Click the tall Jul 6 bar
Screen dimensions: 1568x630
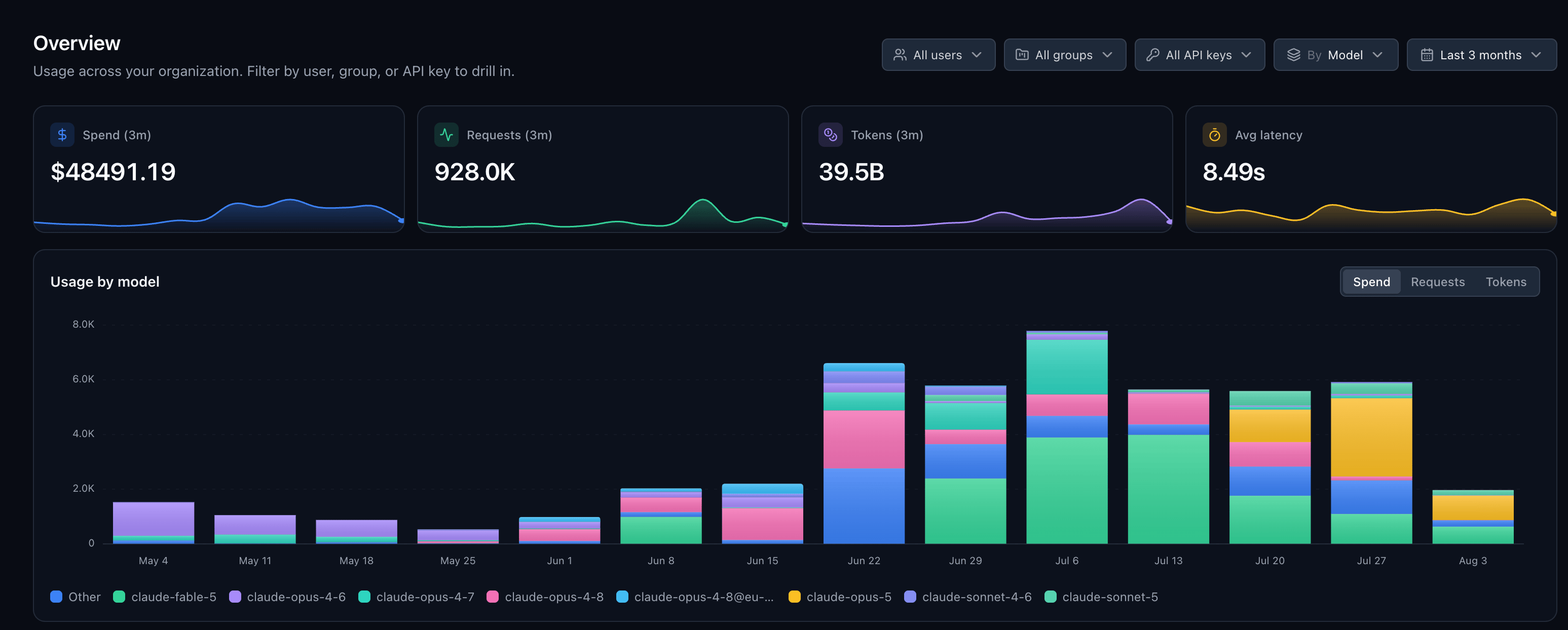click(x=1067, y=437)
